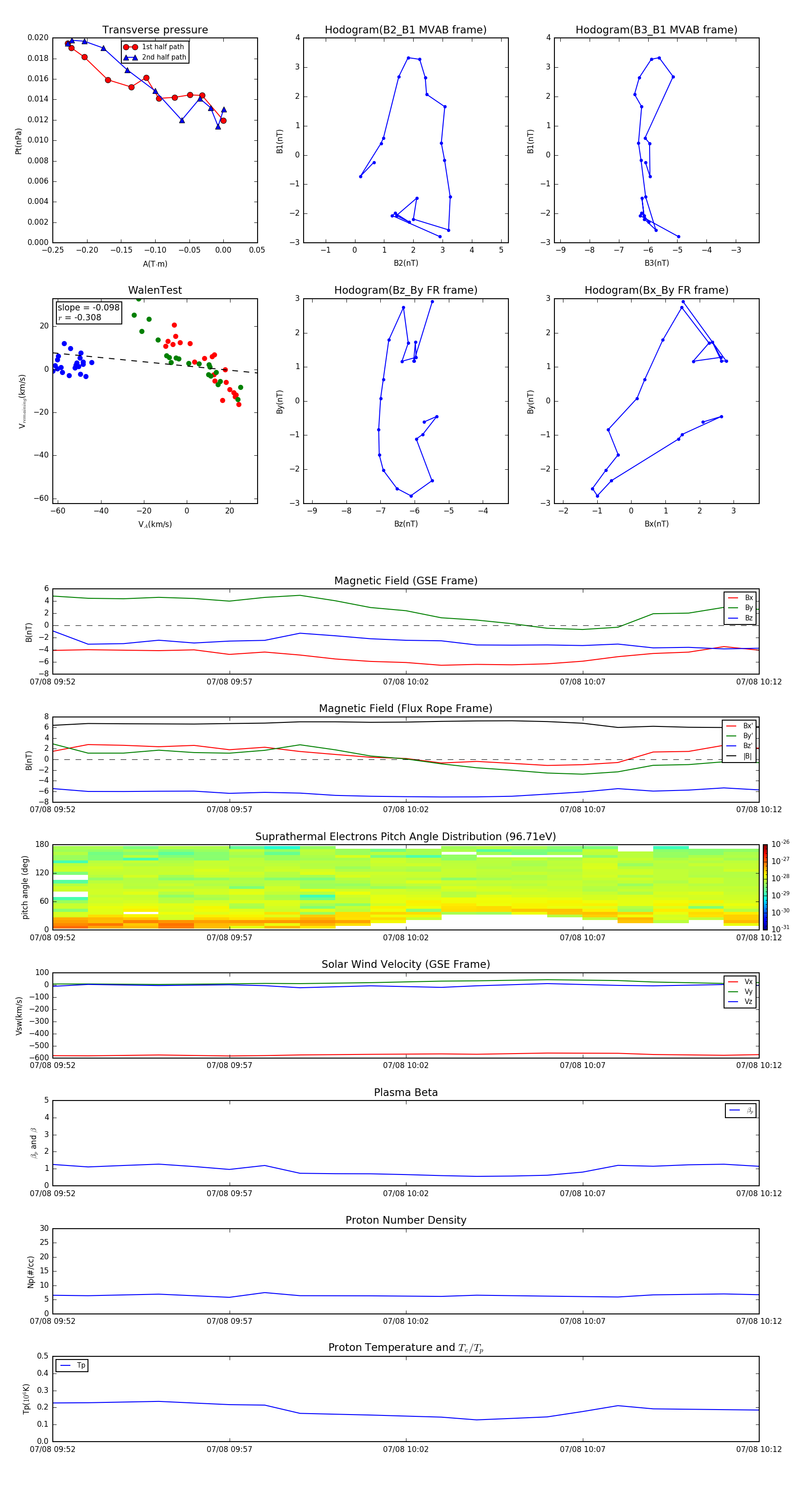812x1489 pixels.
Task: Click 'Proton Number Density' title
Action: coord(406,1220)
